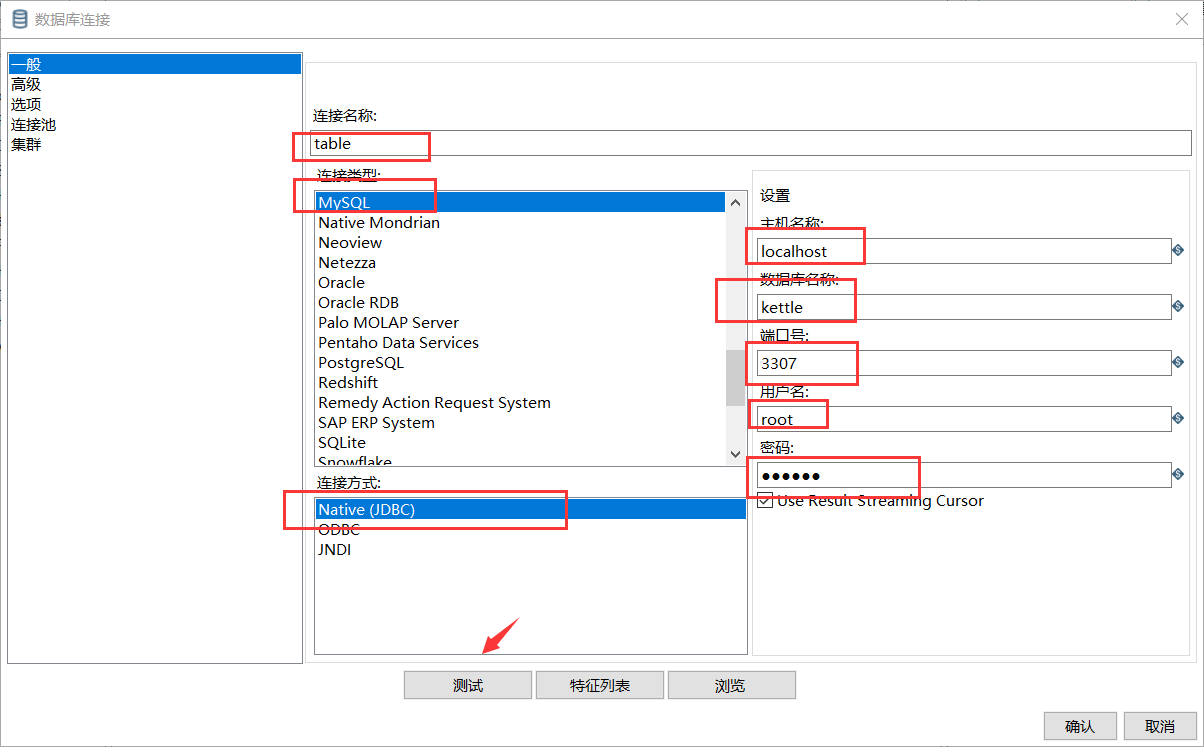Select Oracle connection type
The width and height of the screenshot is (1204, 747).
pyautogui.click(x=520, y=282)
